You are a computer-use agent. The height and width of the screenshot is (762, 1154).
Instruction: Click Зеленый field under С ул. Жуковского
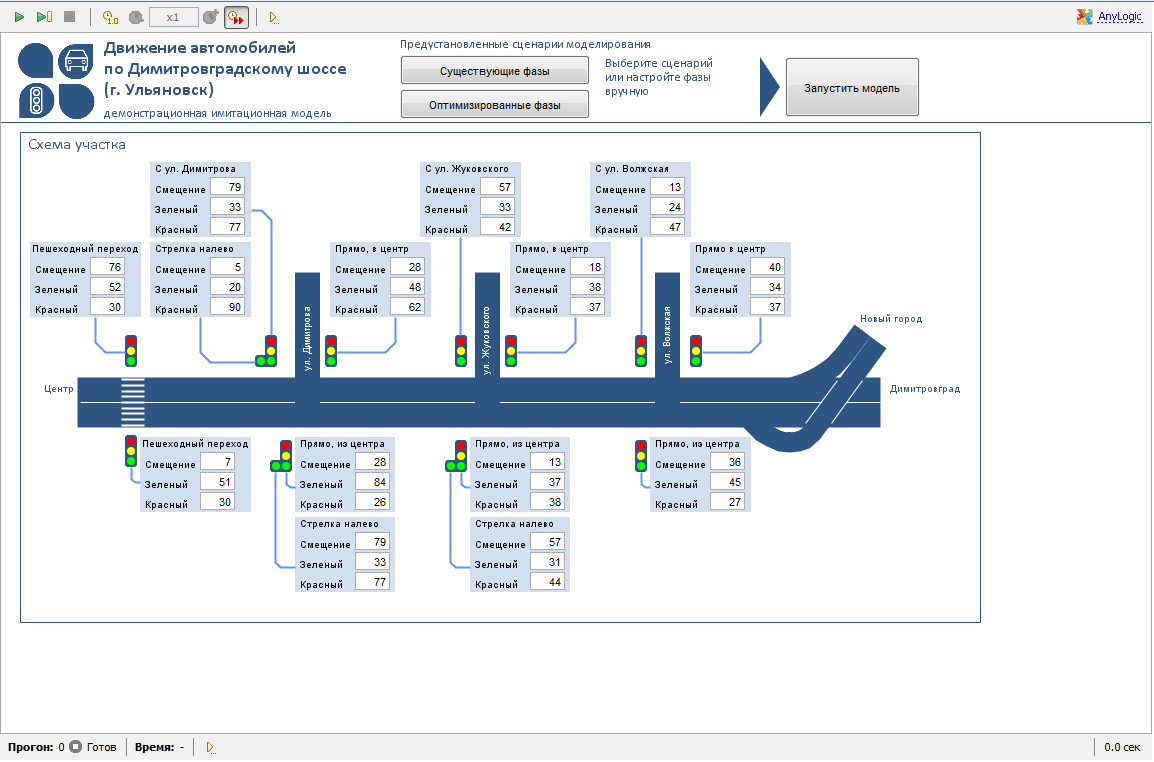point(498,207)
